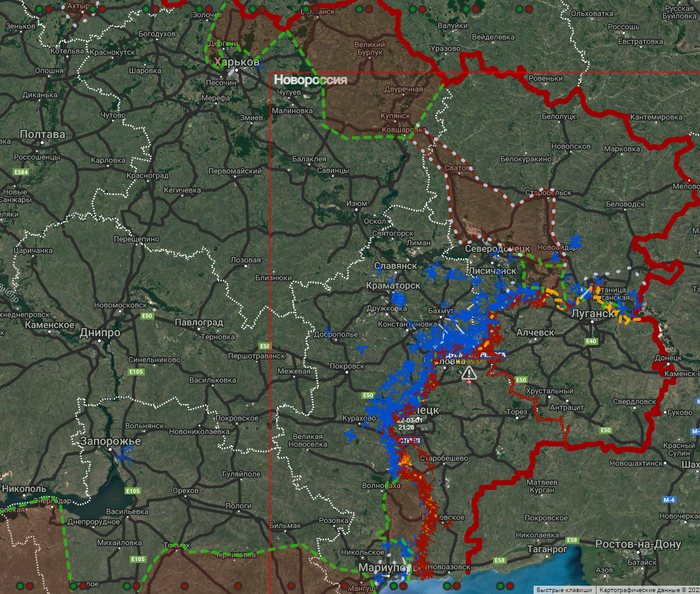Screen dimensions: 700x594
Task: Select the Сватово label
Action: (459, 168)
